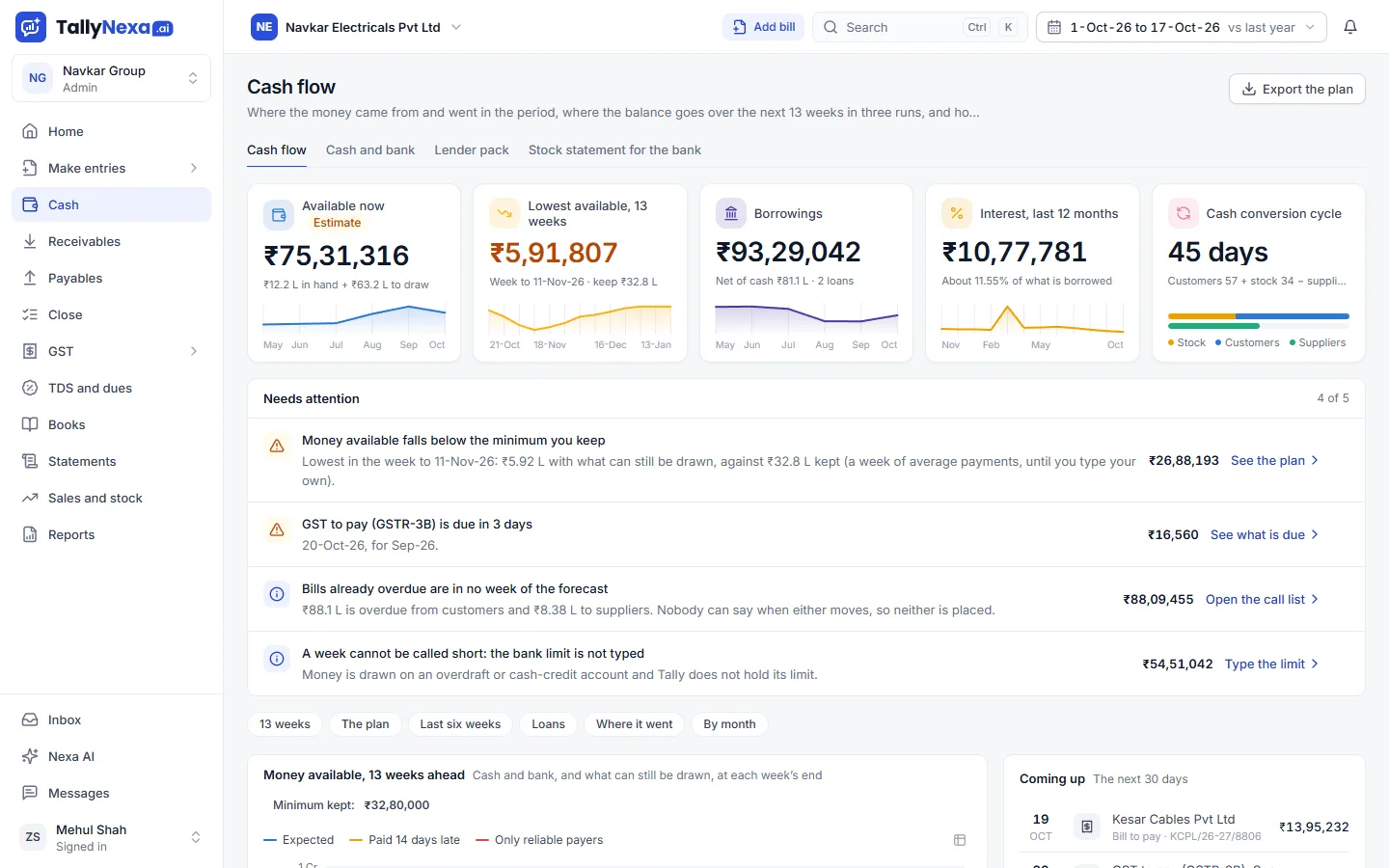This screenshot has height=868, width=1389.
Task: Select Loans chip
Action: pos(548,724)
